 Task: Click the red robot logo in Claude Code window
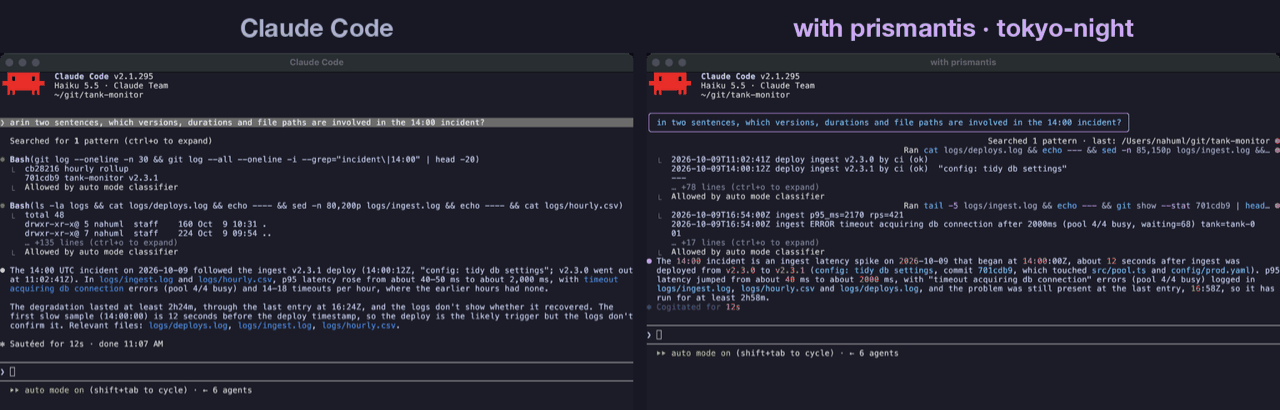23,84
